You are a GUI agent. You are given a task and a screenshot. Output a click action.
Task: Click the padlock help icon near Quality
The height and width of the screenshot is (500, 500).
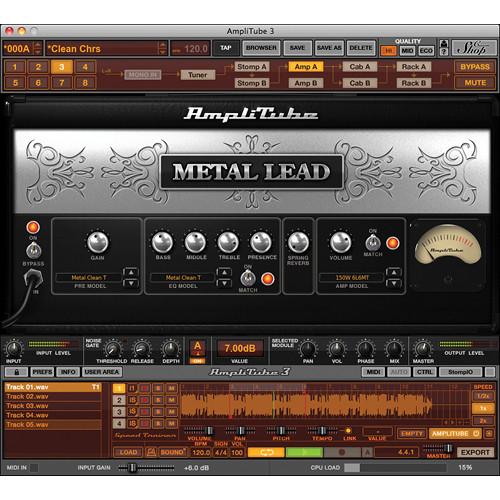click(444, 48)
